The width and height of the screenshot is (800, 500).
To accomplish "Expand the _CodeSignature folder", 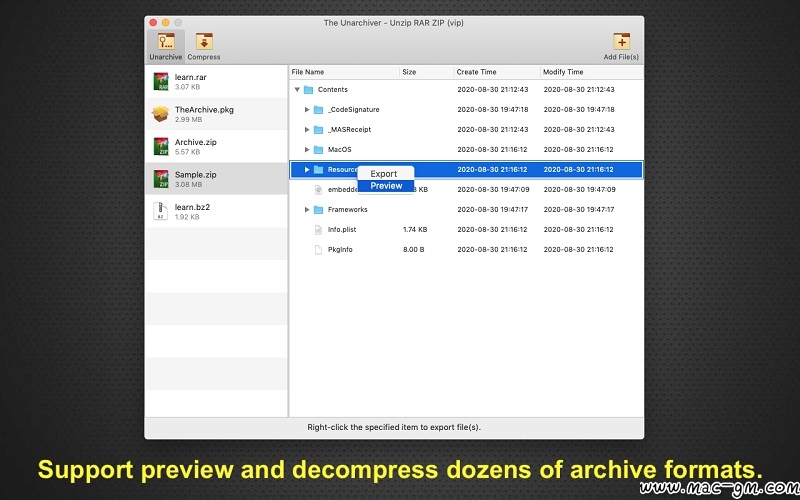I will pyautogui.click(x=307, y=110).
